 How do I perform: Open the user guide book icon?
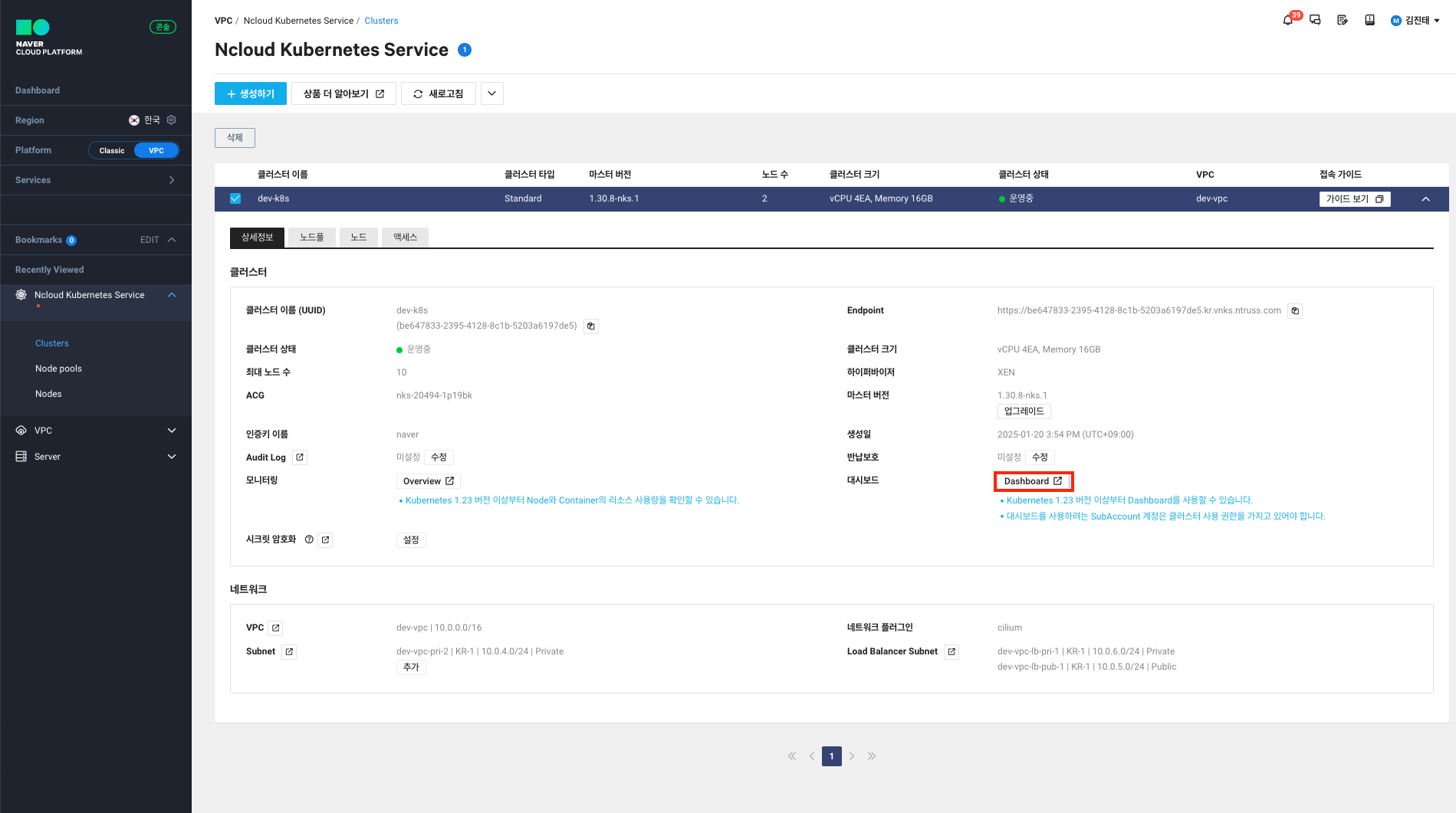click(1369, 21)
